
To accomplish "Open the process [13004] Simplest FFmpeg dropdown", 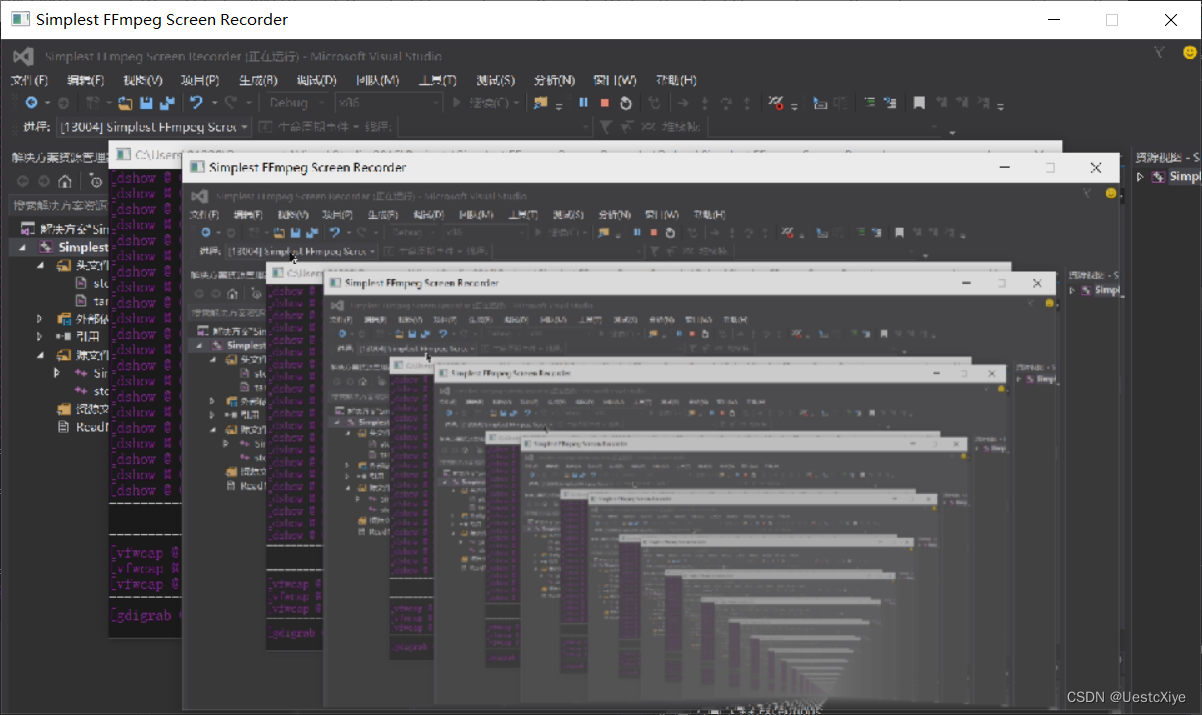I will coord(153,127).
